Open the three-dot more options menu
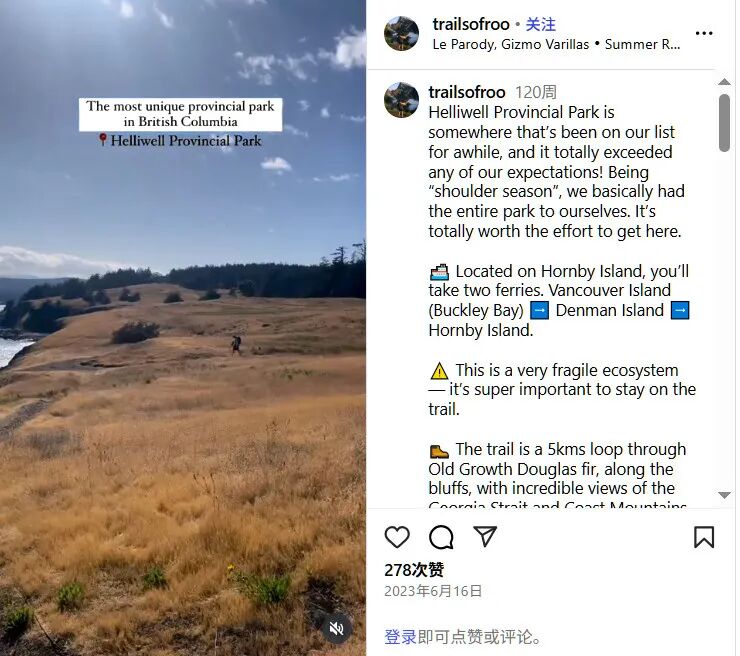 tap(704, 33)
